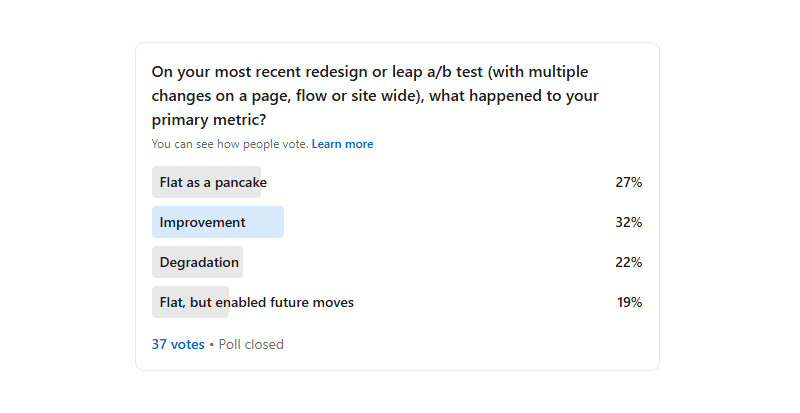The width and height of the screenshot is (800, 413).
Task: Click "You can see how people vote" note
Action: coord(230,144)
